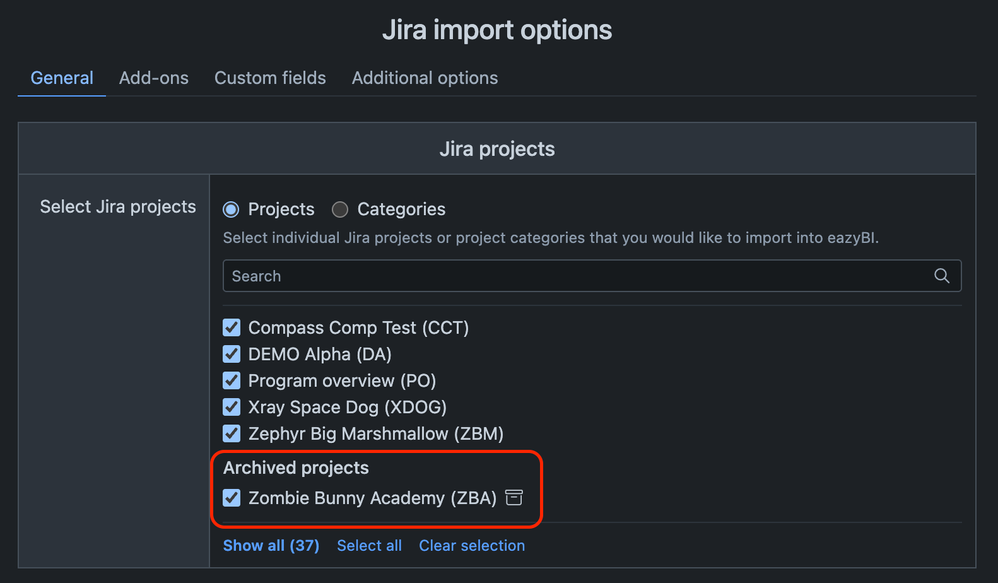Screen dimensions: 998x583
Task: Uncheck the Program overview project
Action: point(231,380)
